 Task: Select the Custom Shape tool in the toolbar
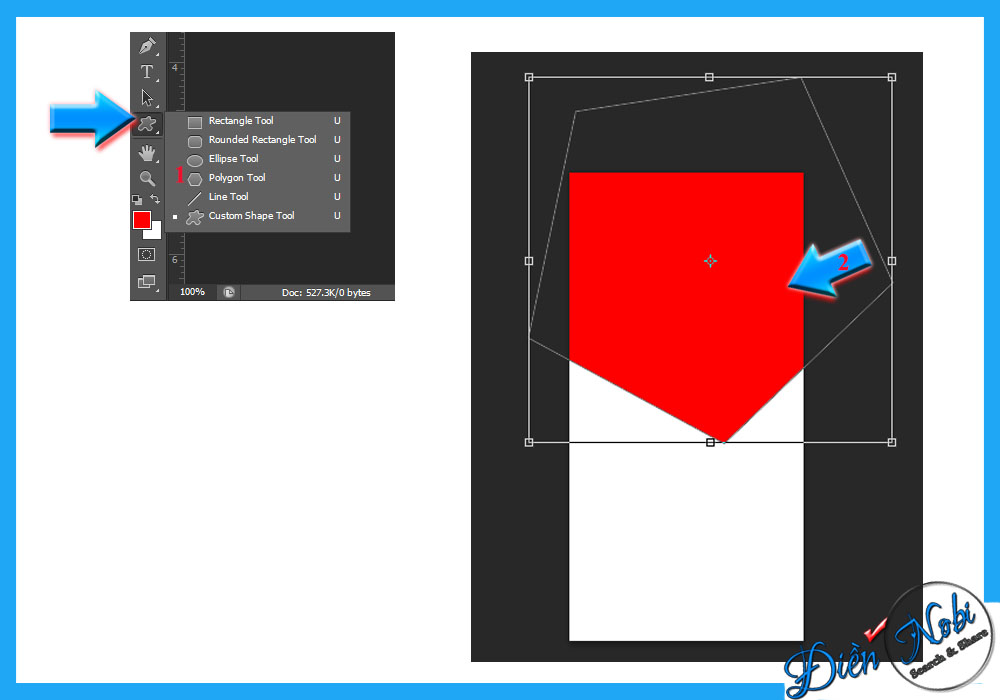147,124
